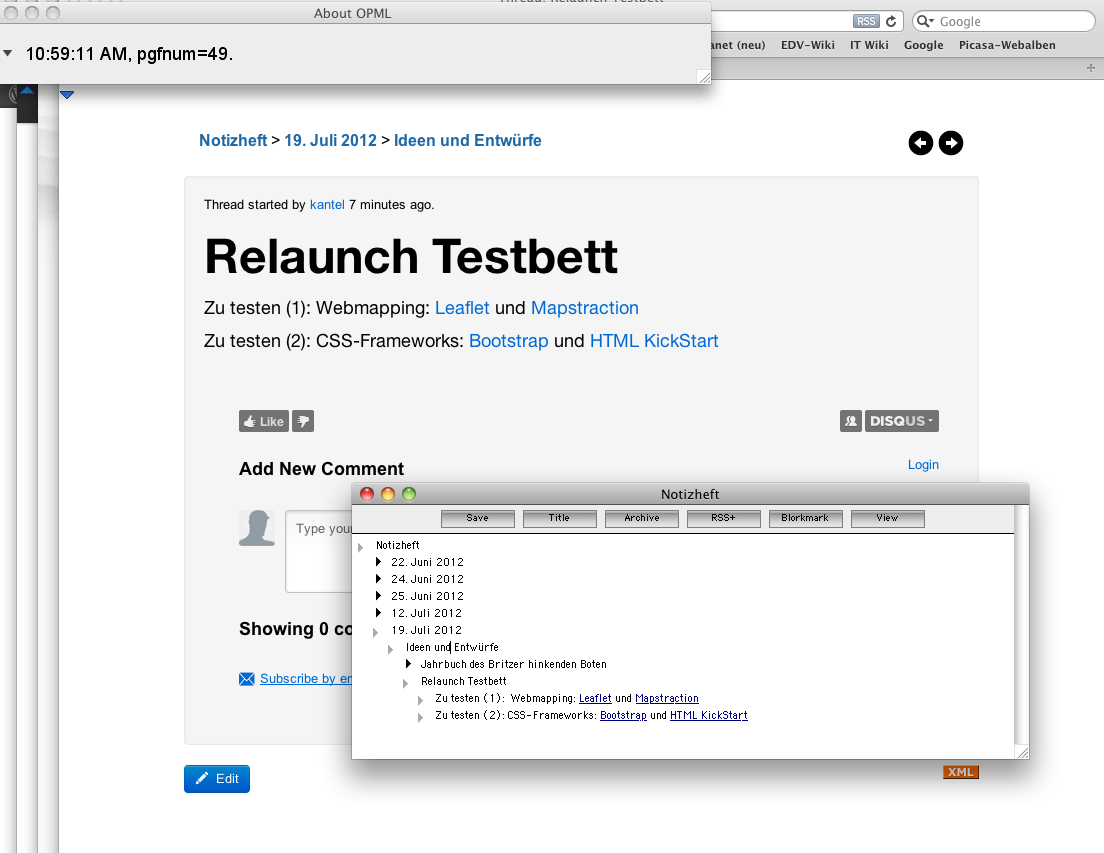Select the 'Relaunch Testbett' outline text
This screenshot has height=853, width=1104.
[463, 681]
